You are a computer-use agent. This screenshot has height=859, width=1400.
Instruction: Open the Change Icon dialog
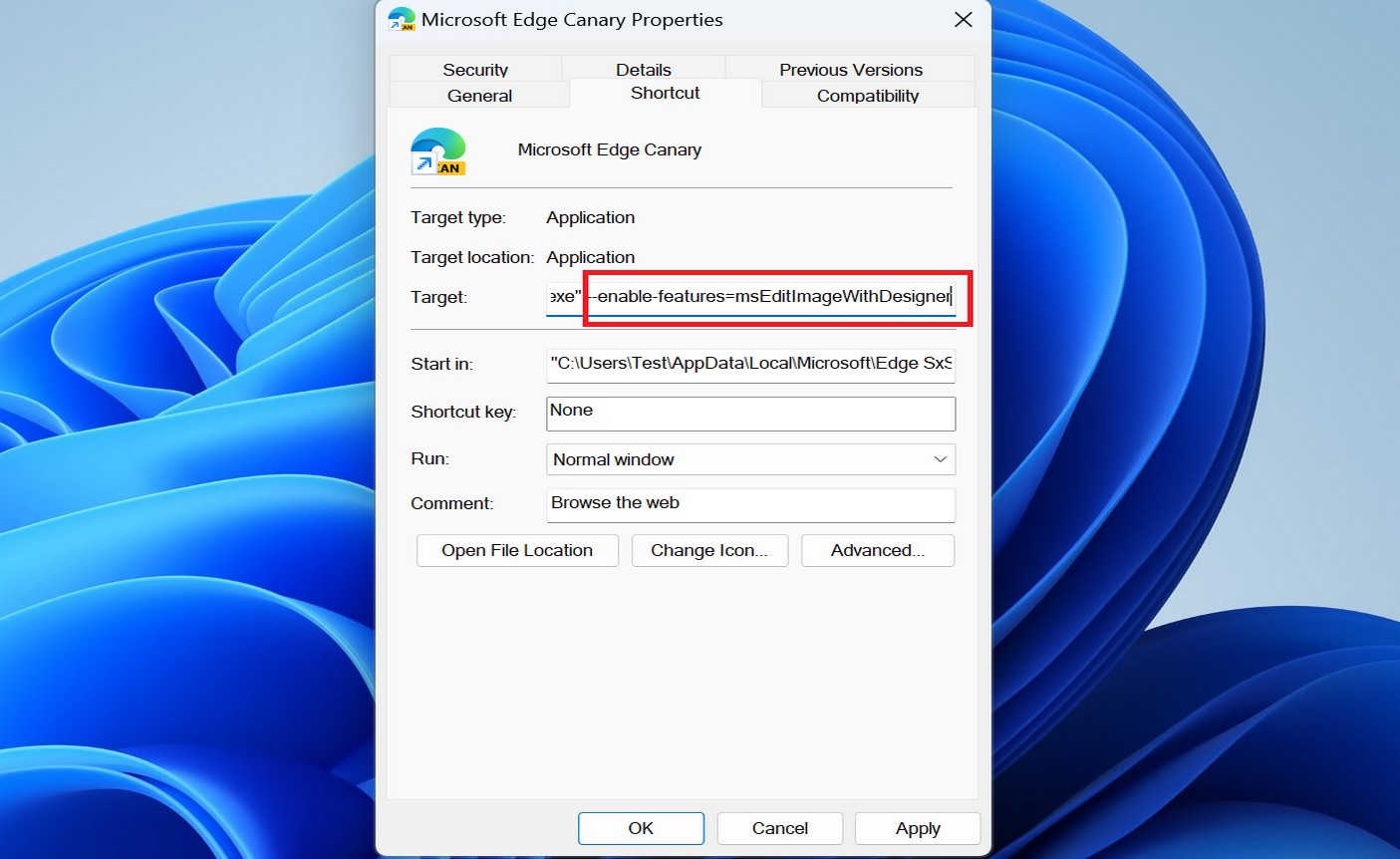pyautogui.click(x=709, y=550)
